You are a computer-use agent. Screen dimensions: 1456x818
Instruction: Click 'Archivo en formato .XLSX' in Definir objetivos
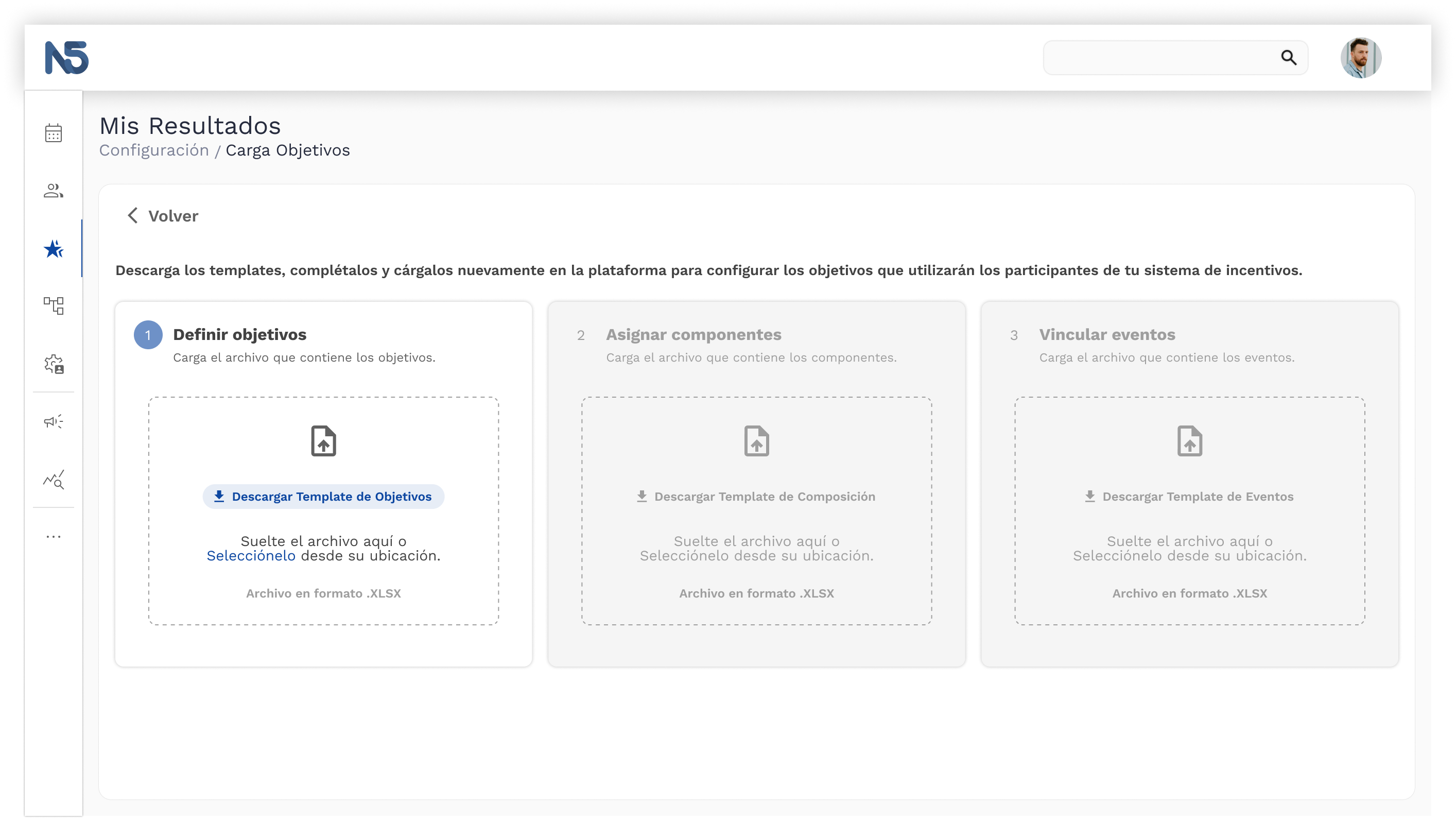[323, 593]
